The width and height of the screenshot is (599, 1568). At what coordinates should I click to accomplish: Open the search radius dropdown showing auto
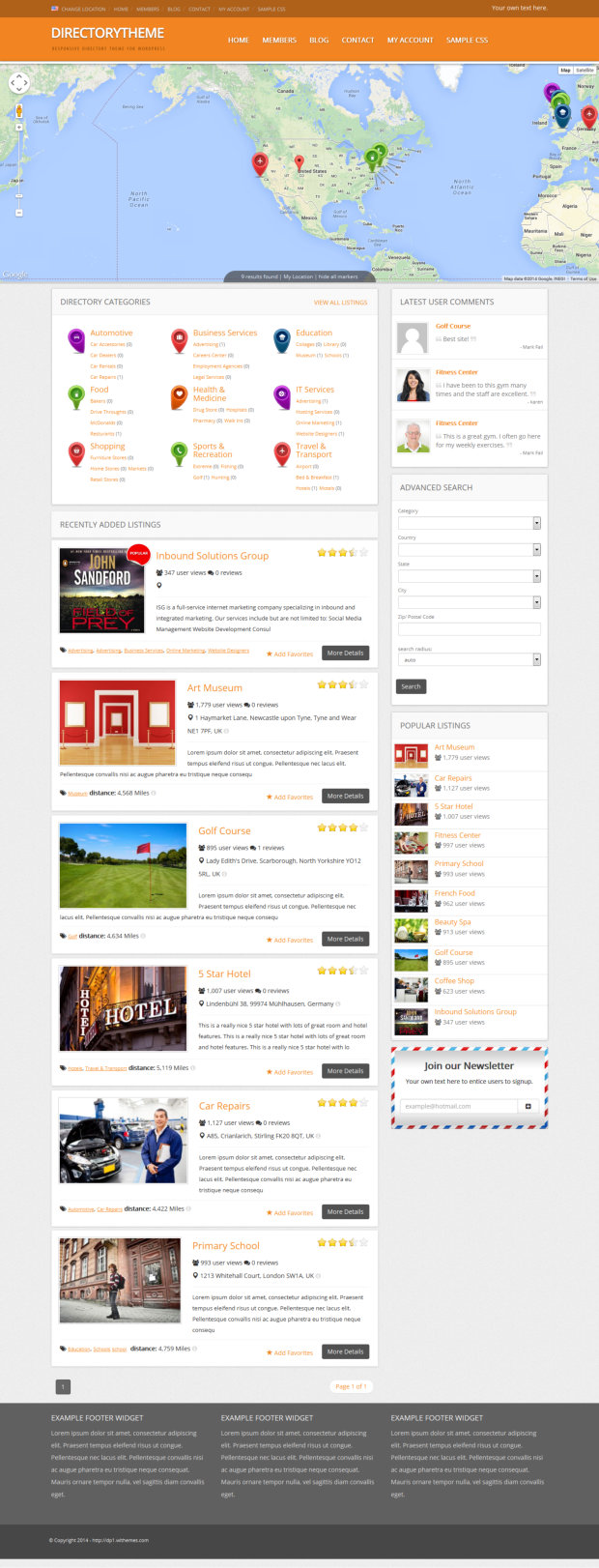(x=469, y=659)
